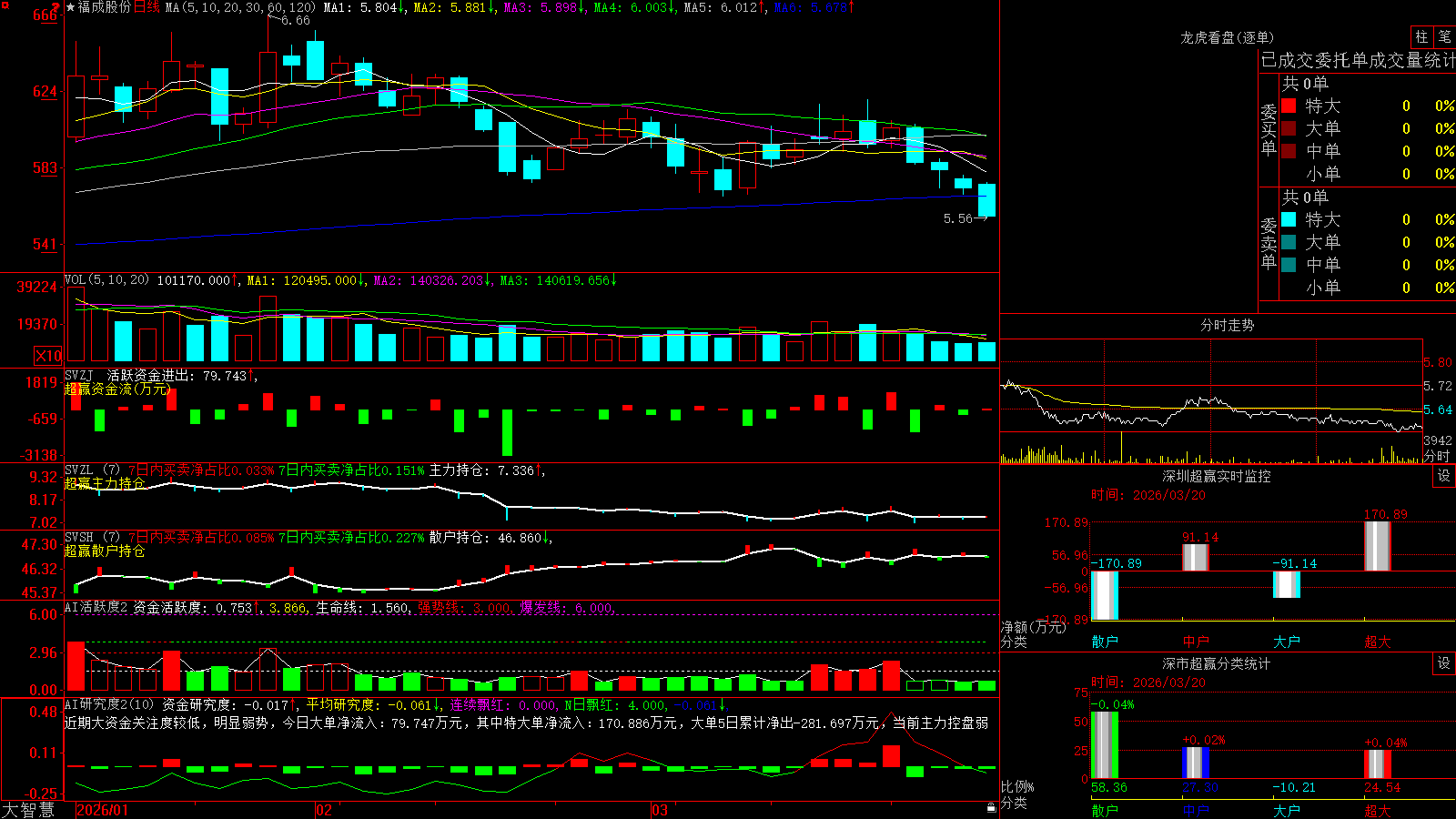Viewport: 1456px width, 819px height.
Task: Click the 170.89 超大 bar in 实时监控
Action: pos(1378,546)
